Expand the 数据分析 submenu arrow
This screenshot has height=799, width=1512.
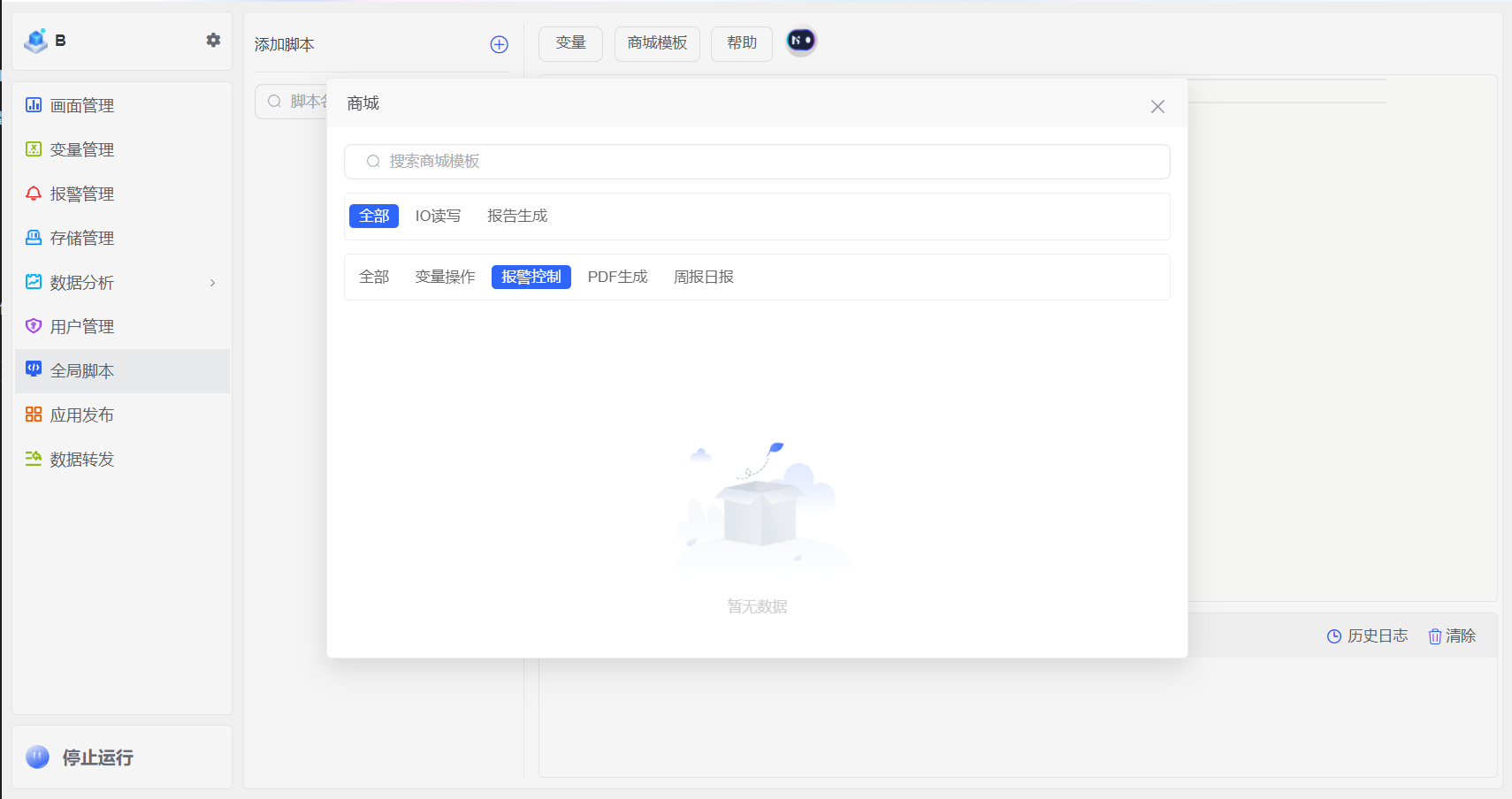point(212,283)
